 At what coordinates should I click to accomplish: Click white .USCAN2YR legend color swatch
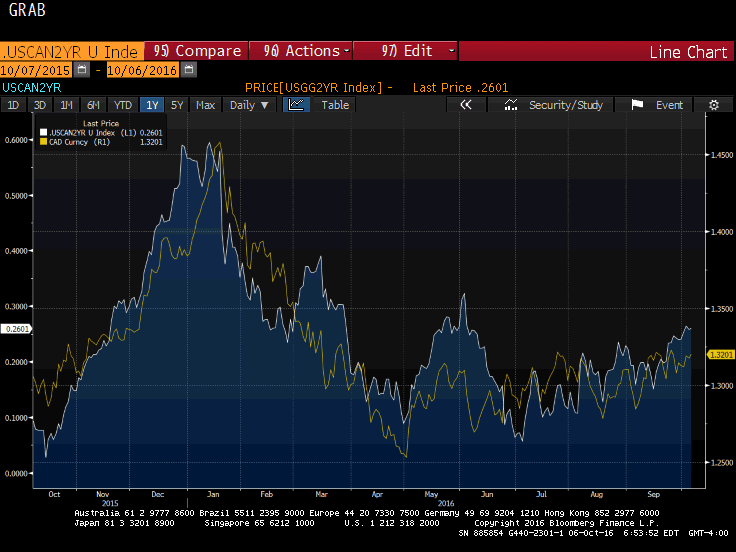(x=43, y=133)
